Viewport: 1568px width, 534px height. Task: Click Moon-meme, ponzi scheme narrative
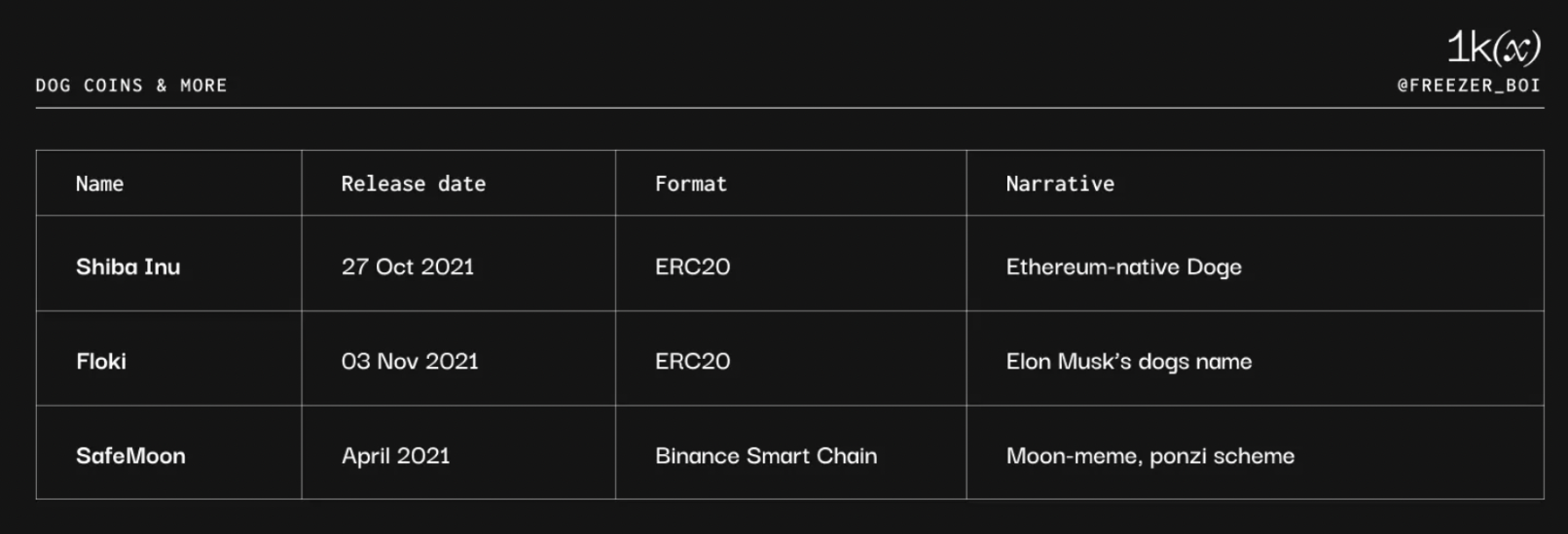click(1150, 455)
